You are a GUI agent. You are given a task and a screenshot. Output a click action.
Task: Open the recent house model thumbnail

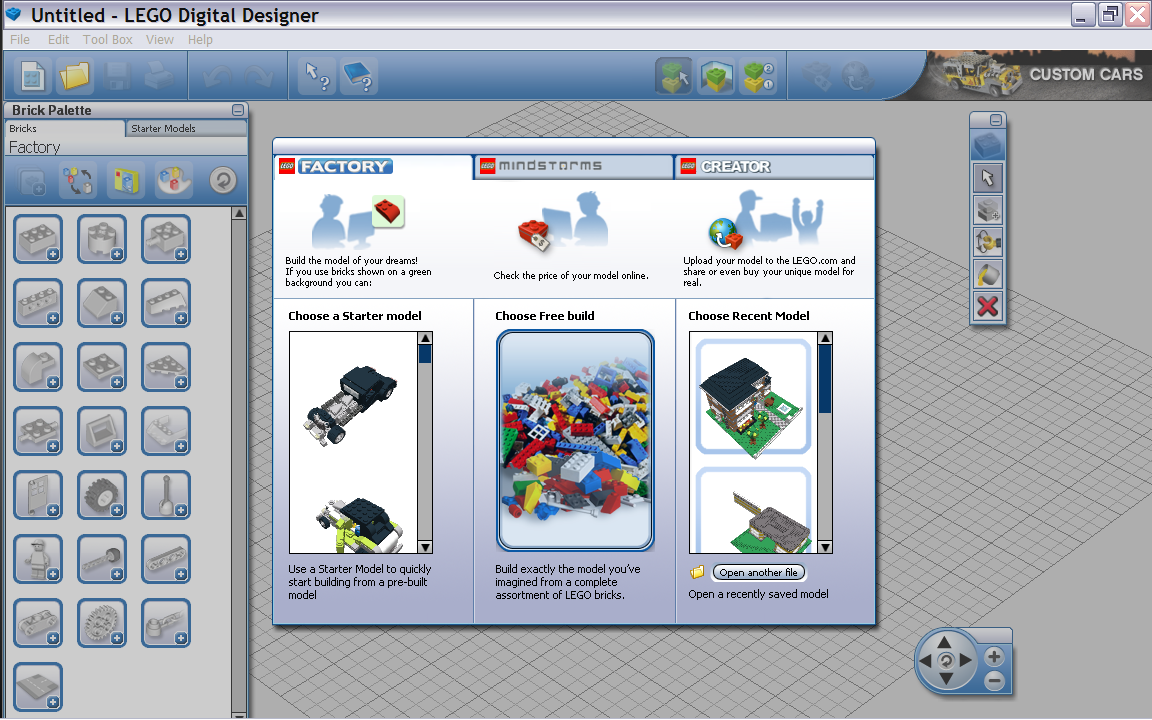(753, 397)
